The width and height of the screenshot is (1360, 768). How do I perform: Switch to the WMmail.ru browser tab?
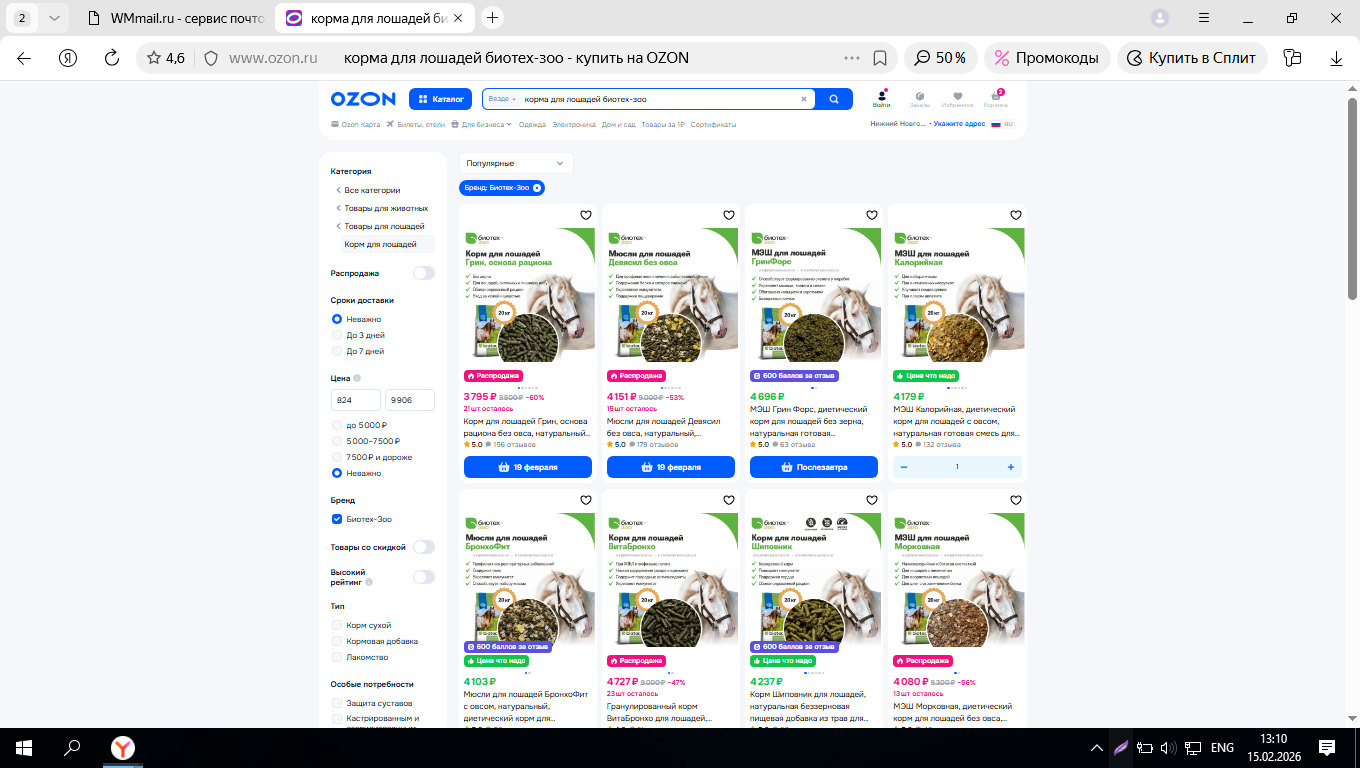(177, 18)
